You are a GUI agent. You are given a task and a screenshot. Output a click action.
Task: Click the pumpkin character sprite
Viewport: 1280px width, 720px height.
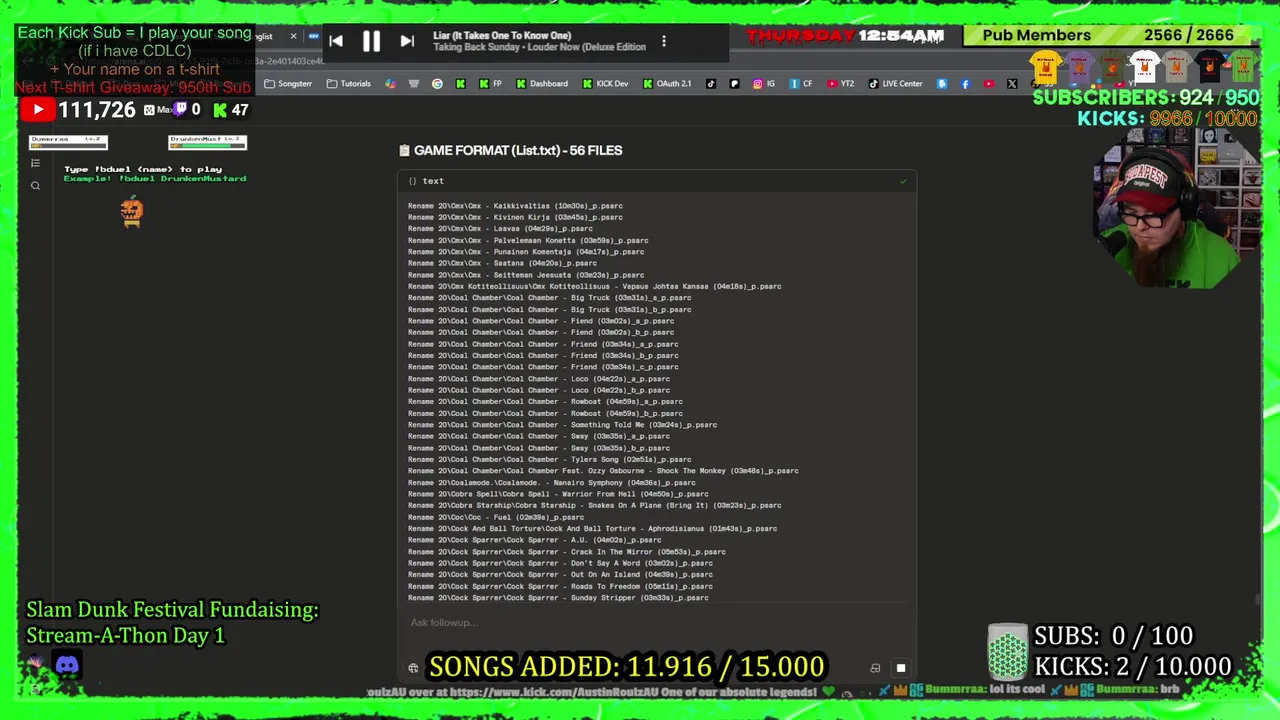(132, 212)
